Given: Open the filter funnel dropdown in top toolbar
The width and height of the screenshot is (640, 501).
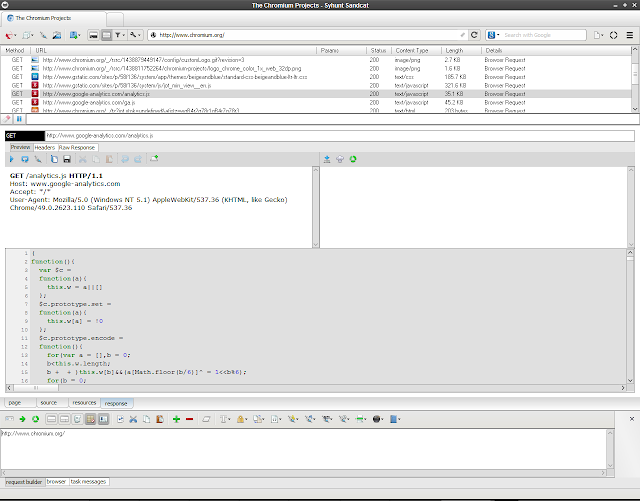Looking at the screenshot, I should click(120, 35).
